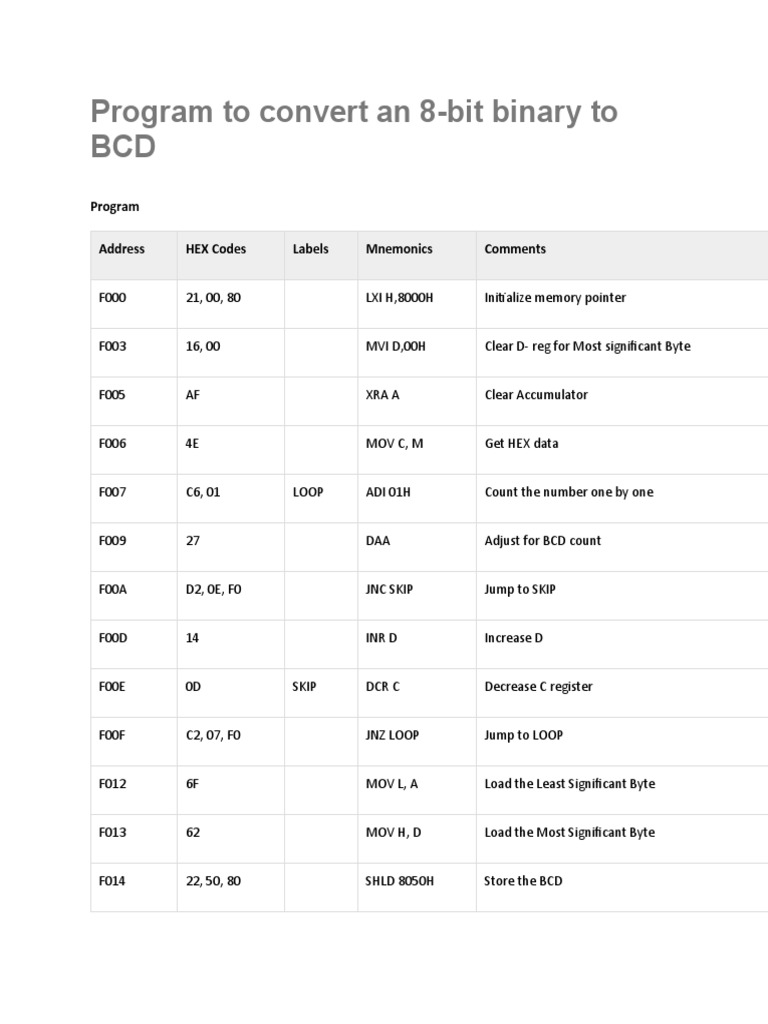Click the "Program to convert an 8-bit binary to BCD" title
768x1024 pixels.
(x=354, y=128)
